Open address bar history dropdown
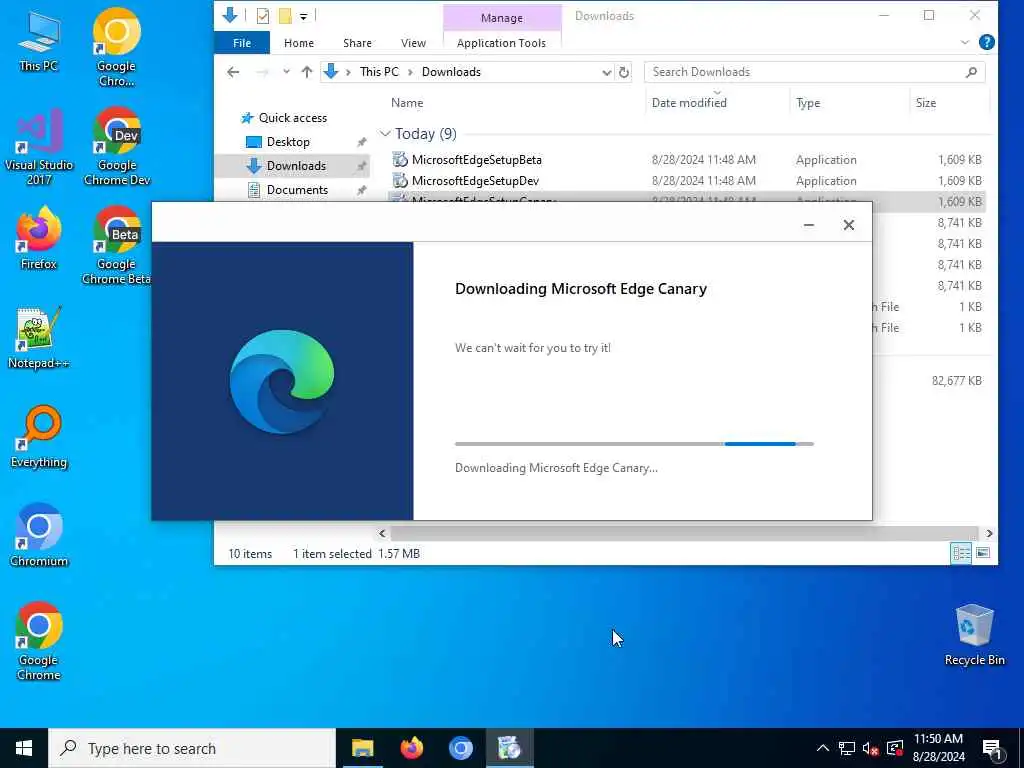The height and width of the screenshot is (768, 1024). [607, 72]
